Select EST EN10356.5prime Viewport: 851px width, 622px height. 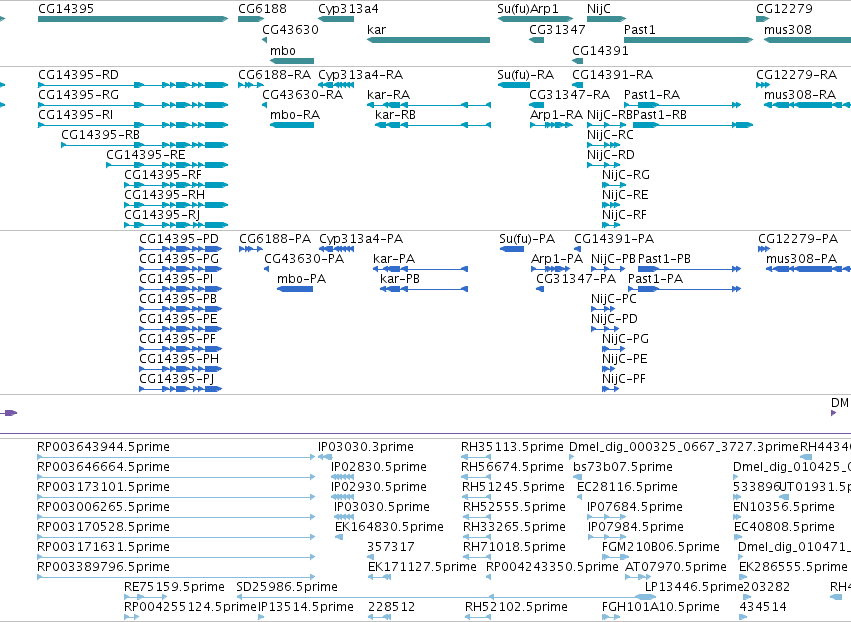784,506
